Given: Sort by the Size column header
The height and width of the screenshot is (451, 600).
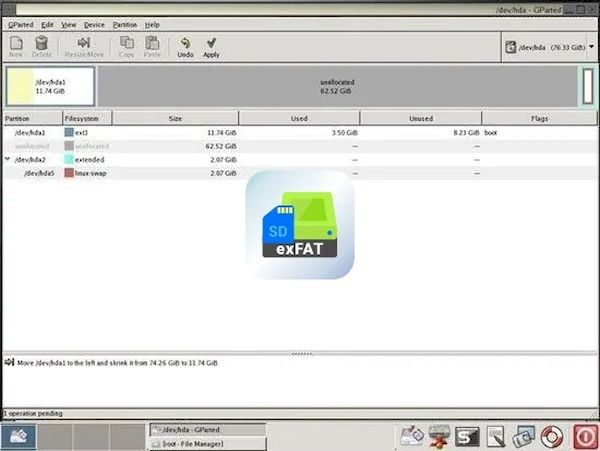Looking at the screenshot, I should 175,119.
